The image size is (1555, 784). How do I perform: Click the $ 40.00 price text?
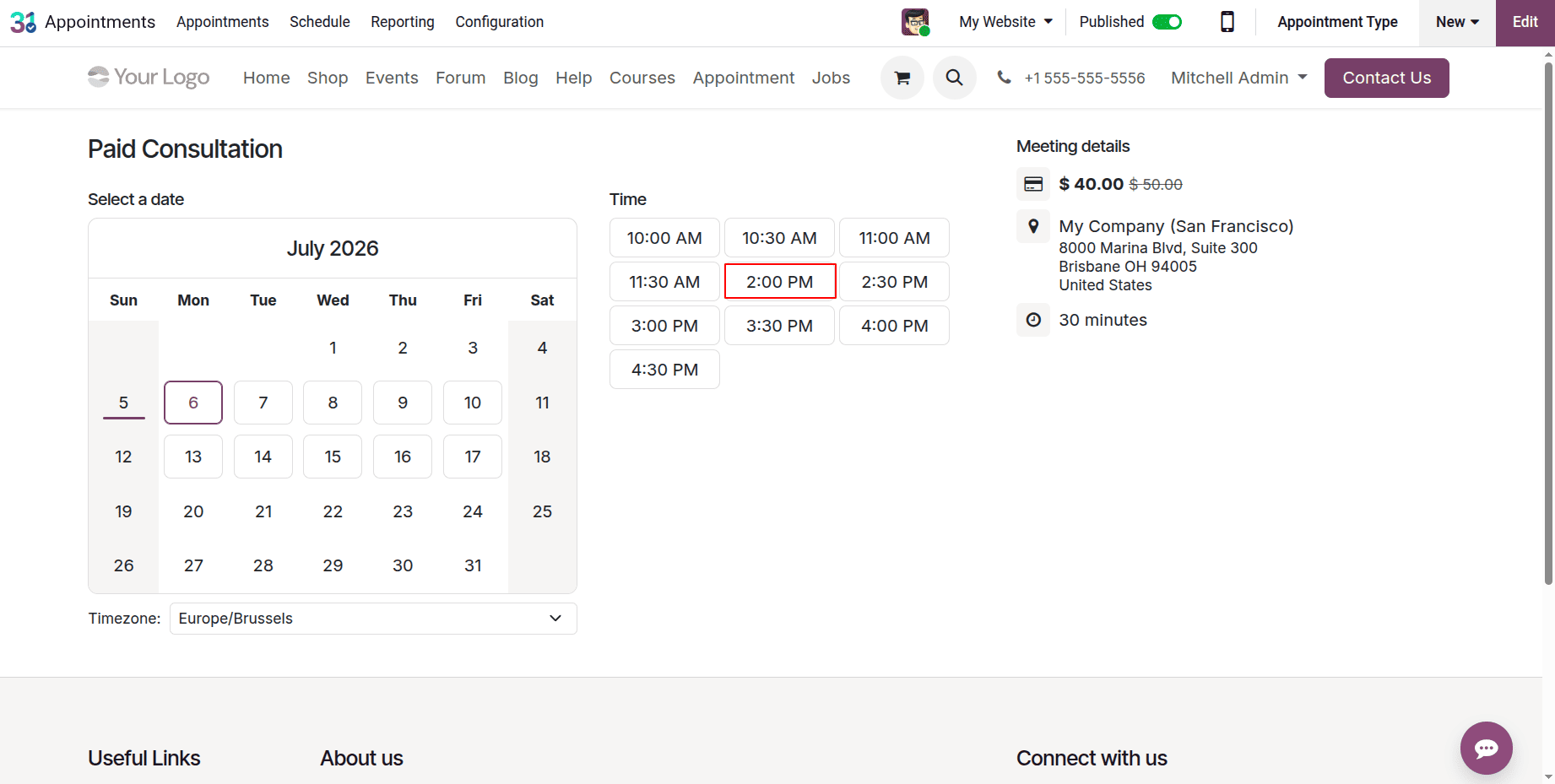point(1092,184)
